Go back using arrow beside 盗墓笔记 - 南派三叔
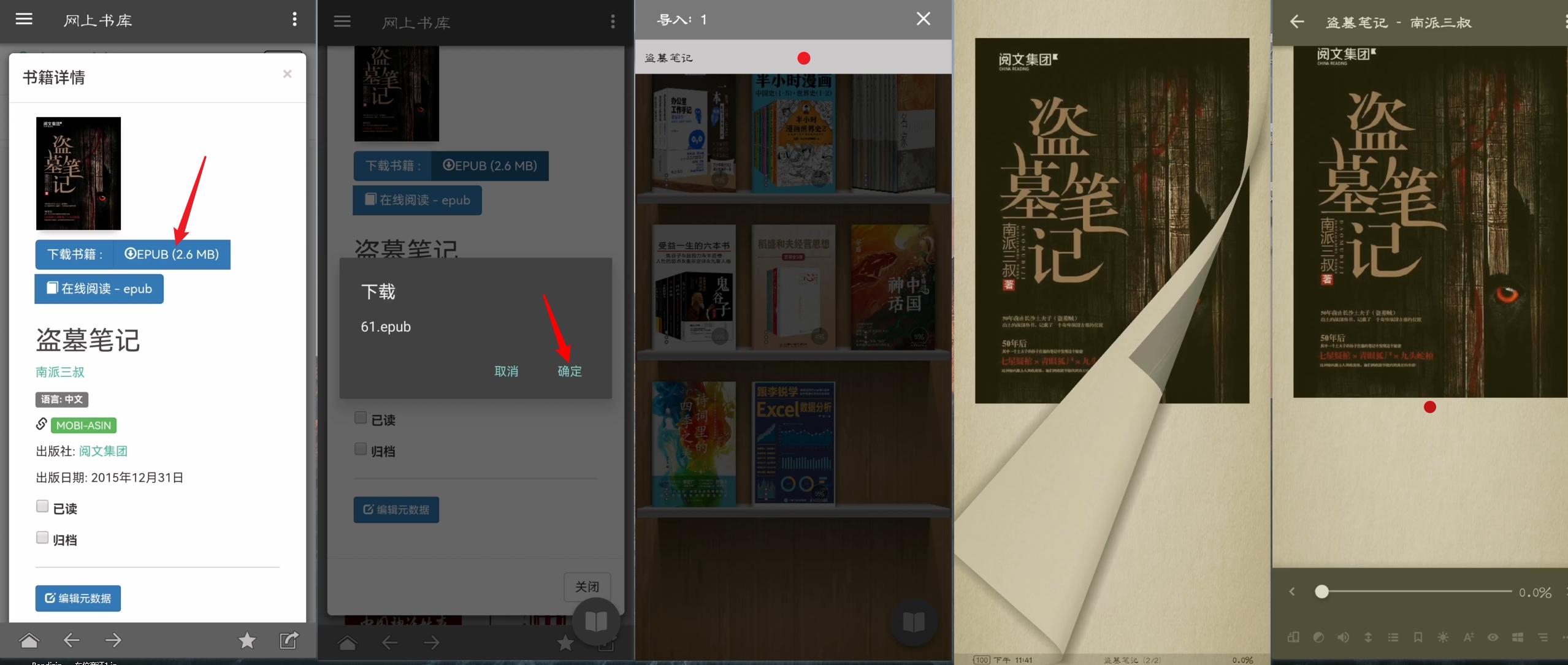 pyautogui.click(x=1296, y=22)
